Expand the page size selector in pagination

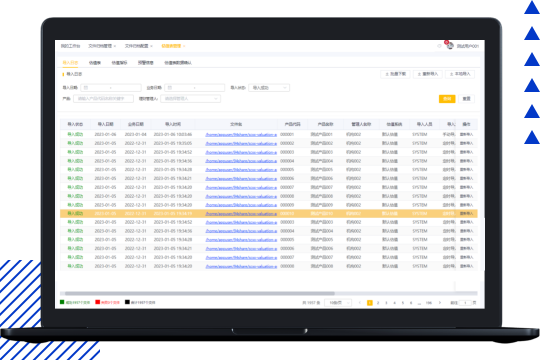pos(338,302)
